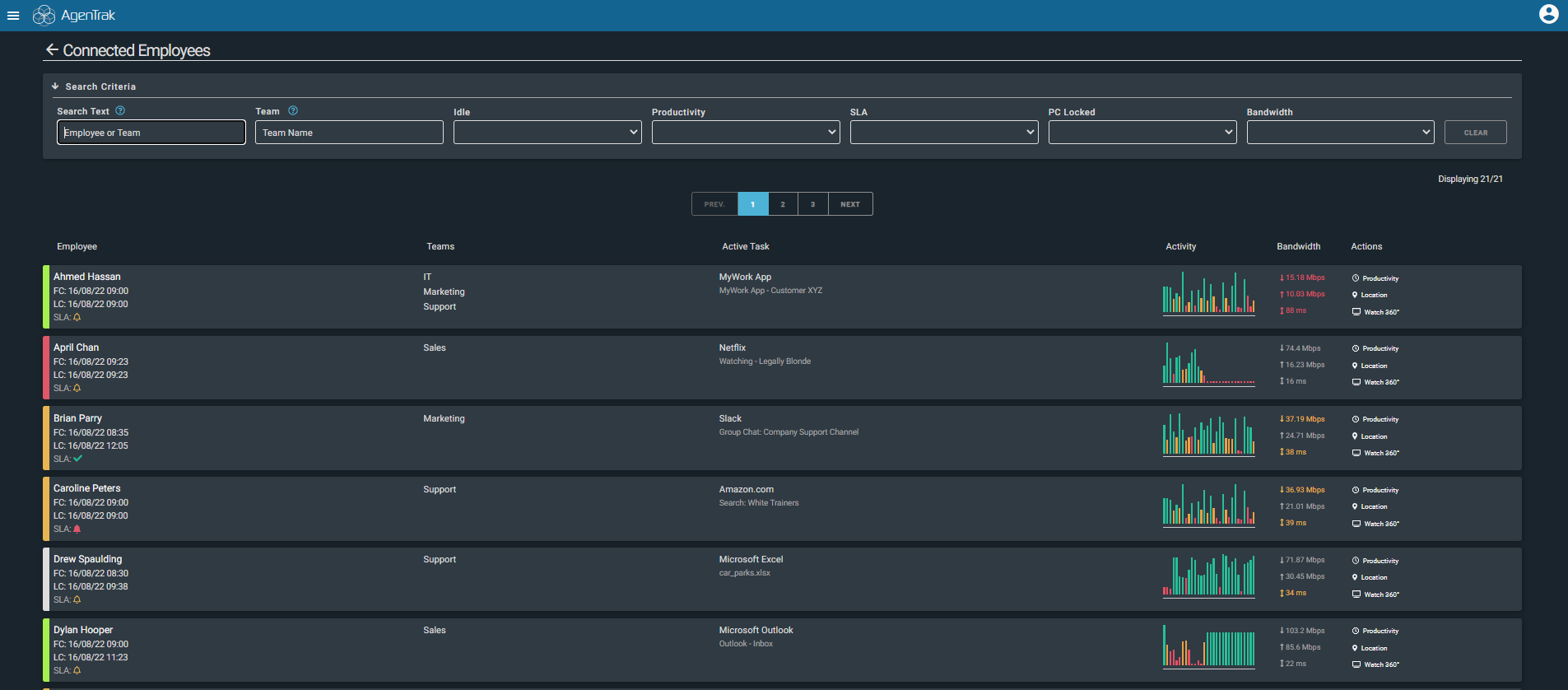Open Productivity for April Chan
Image resolution: width=1568 pixels, height=690 pixels.
tap(1375, 348)
